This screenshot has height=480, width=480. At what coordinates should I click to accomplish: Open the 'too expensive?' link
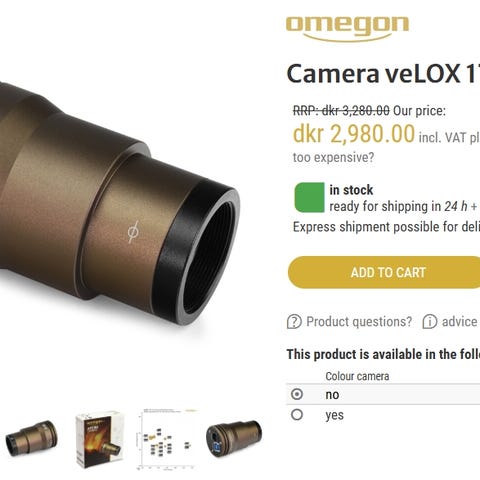point(333,157)
